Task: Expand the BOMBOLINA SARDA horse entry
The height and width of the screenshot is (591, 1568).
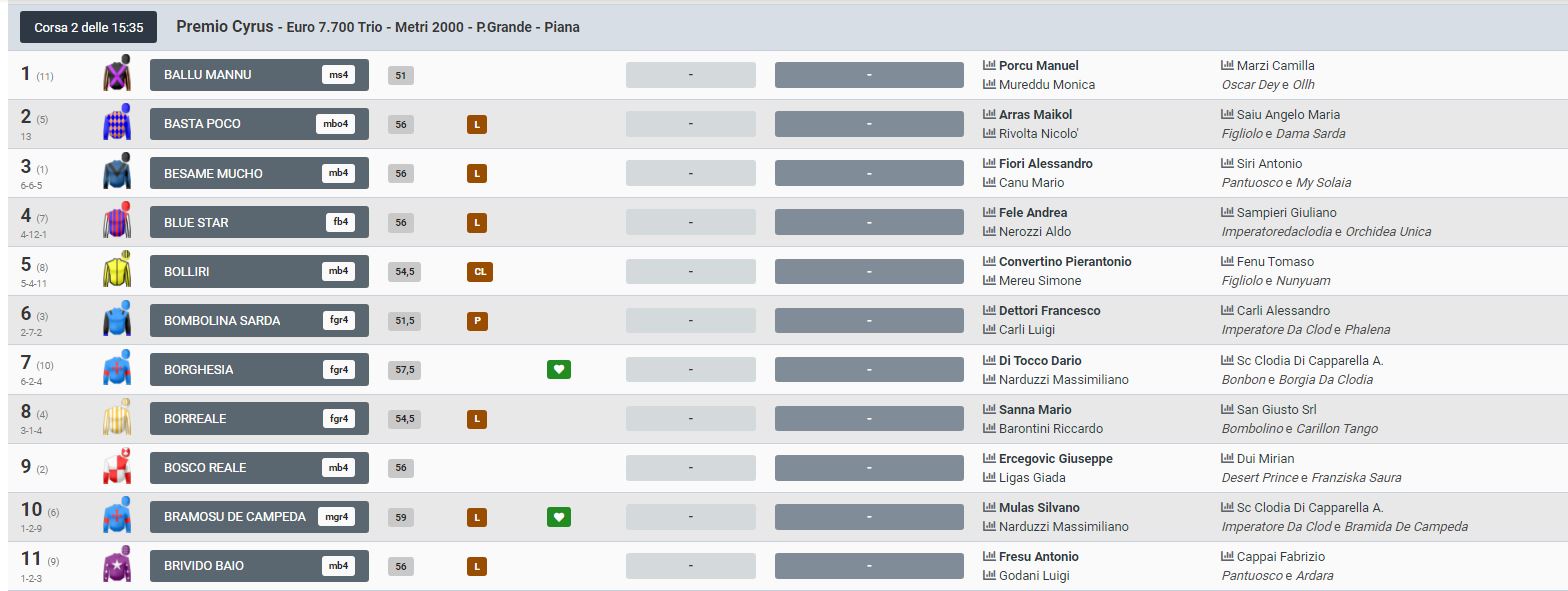Action: tap(259, 321)
